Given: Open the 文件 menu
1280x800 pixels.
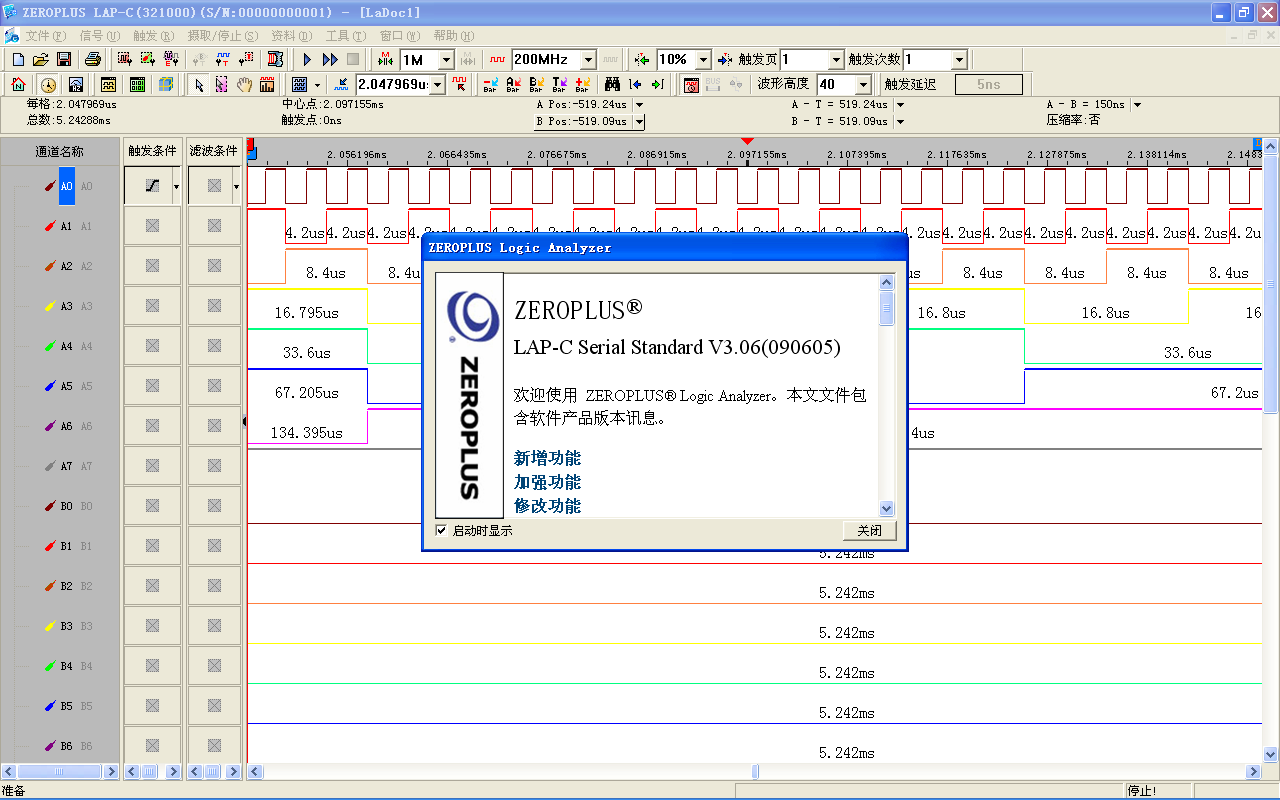Looking at the screenshot, I should [45, 36].
